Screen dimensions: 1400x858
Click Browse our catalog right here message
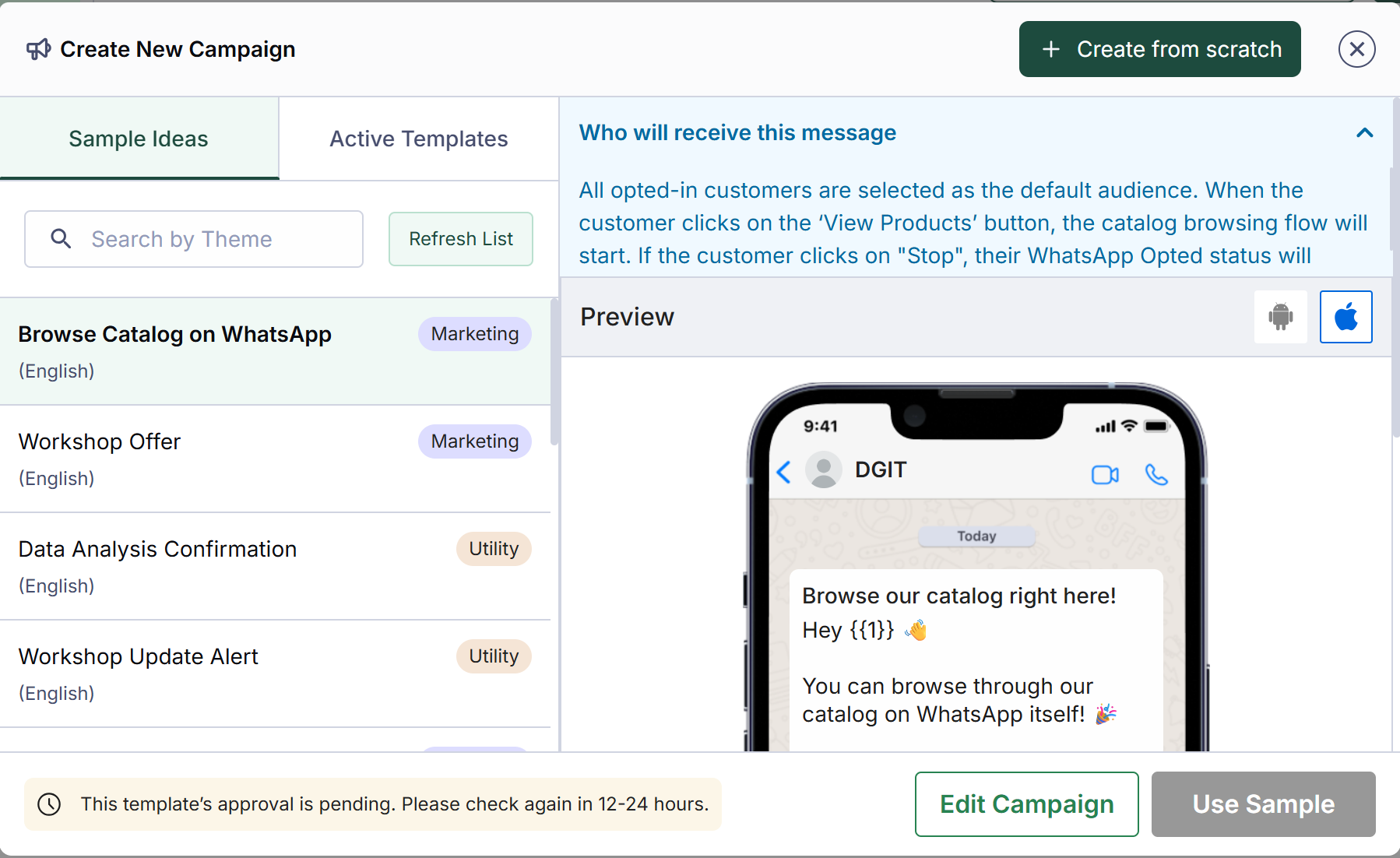pyautogui.click(x=959, y=596)
